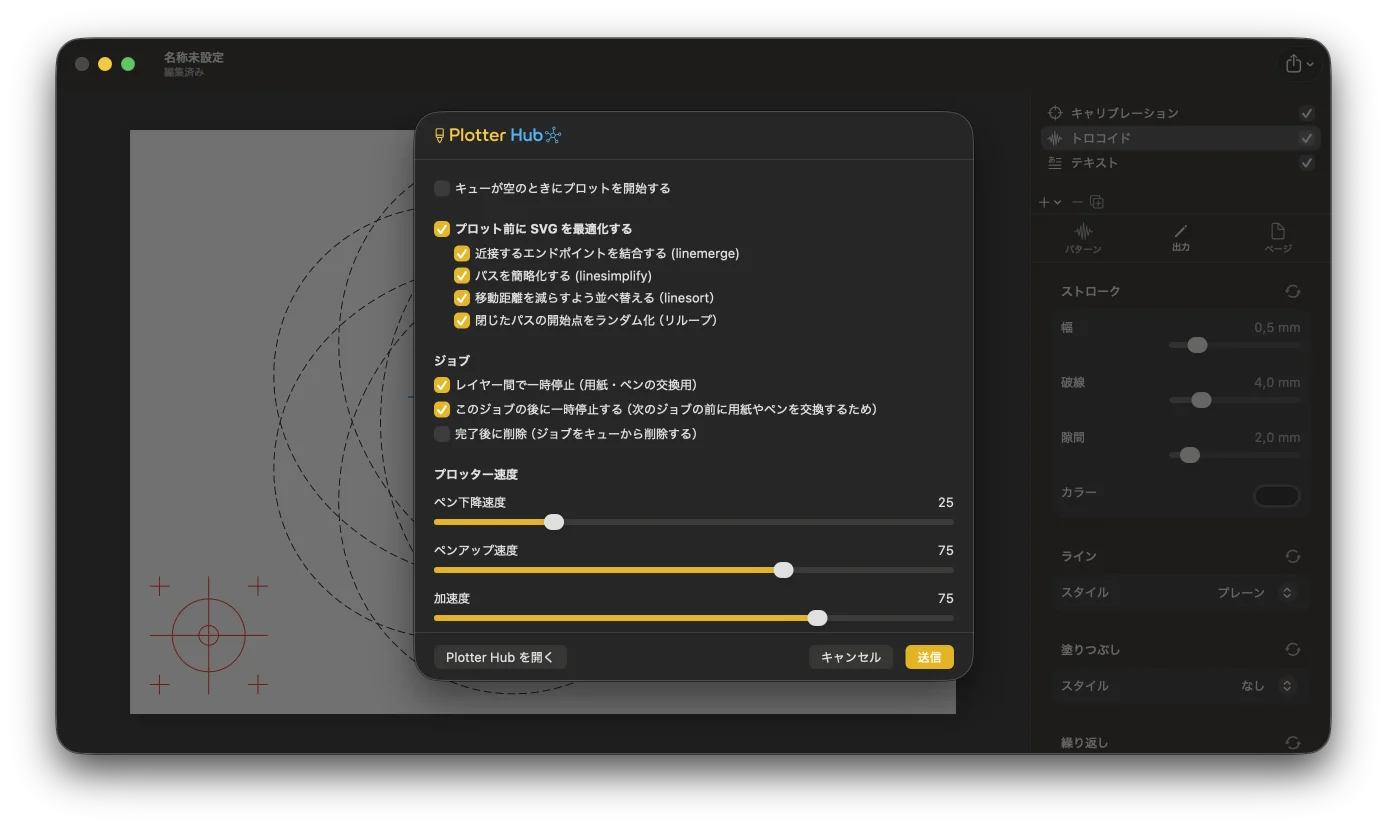
Task: Toggle visibility of トロコイド layer
Action: click(x=1306, y=138)
